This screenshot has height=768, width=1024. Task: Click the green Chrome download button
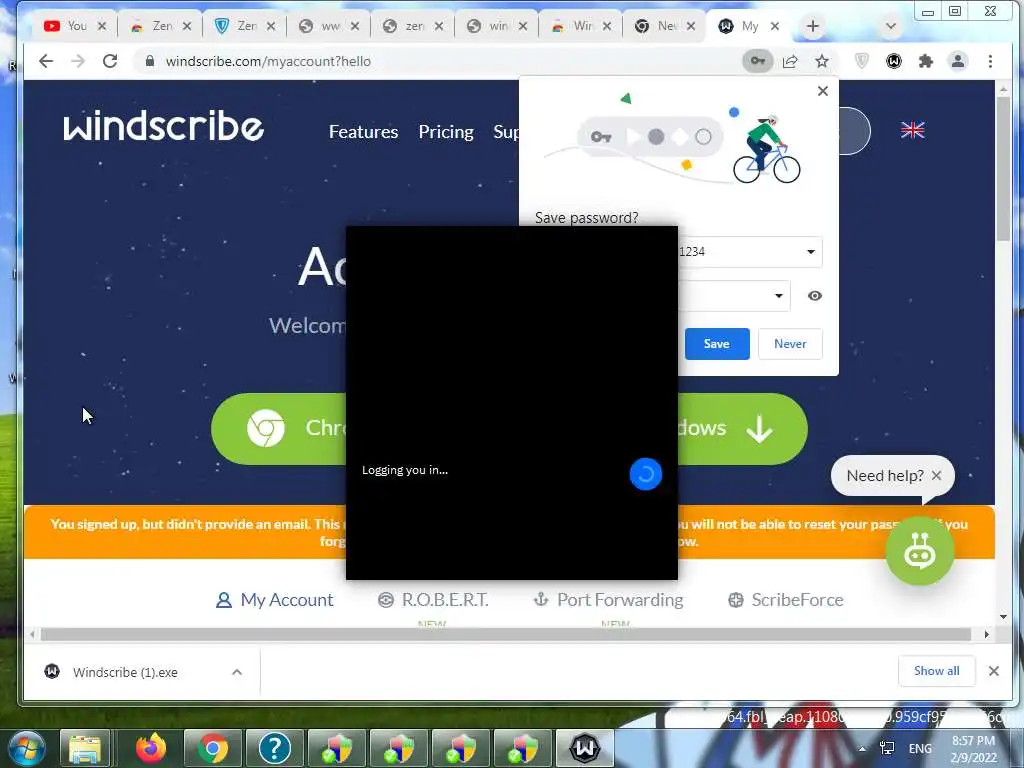pos(280,429)
